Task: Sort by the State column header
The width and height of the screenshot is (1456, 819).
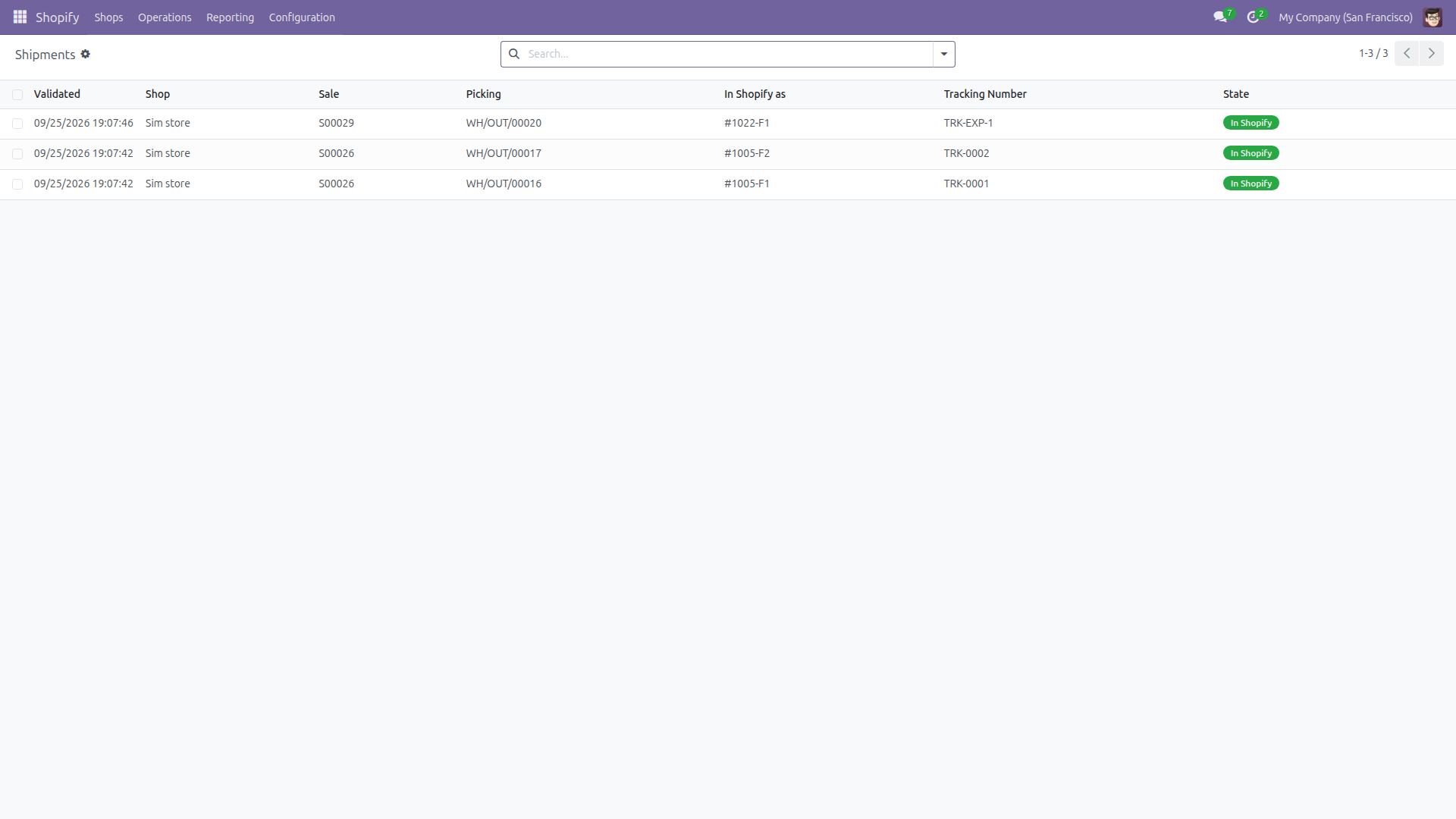Action: 1235,94
